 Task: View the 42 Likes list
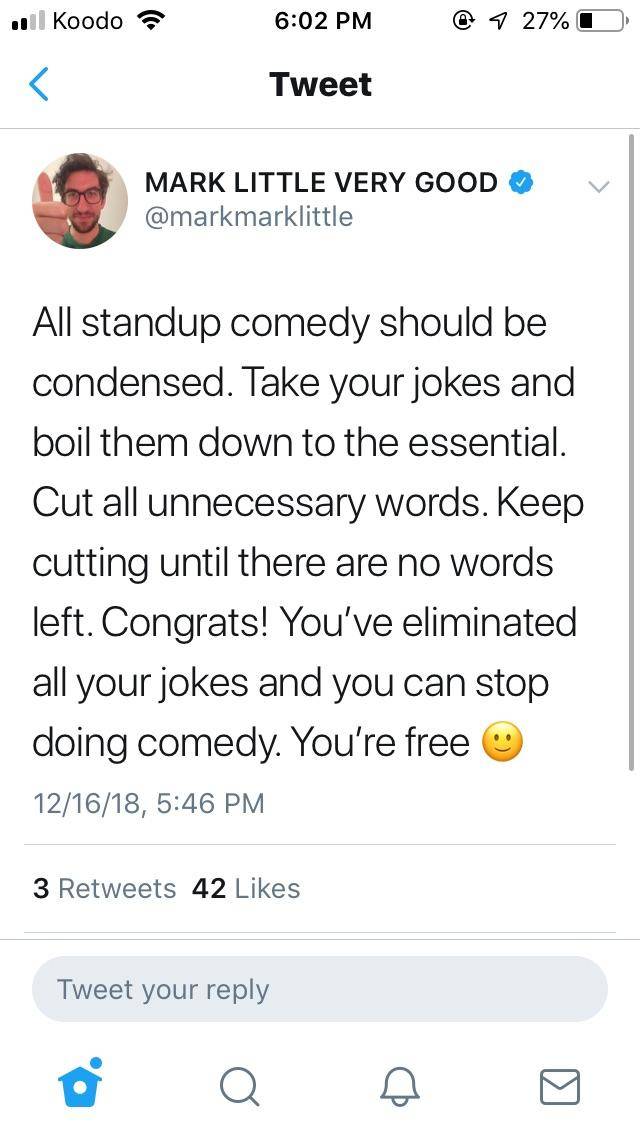pos(246,888)
